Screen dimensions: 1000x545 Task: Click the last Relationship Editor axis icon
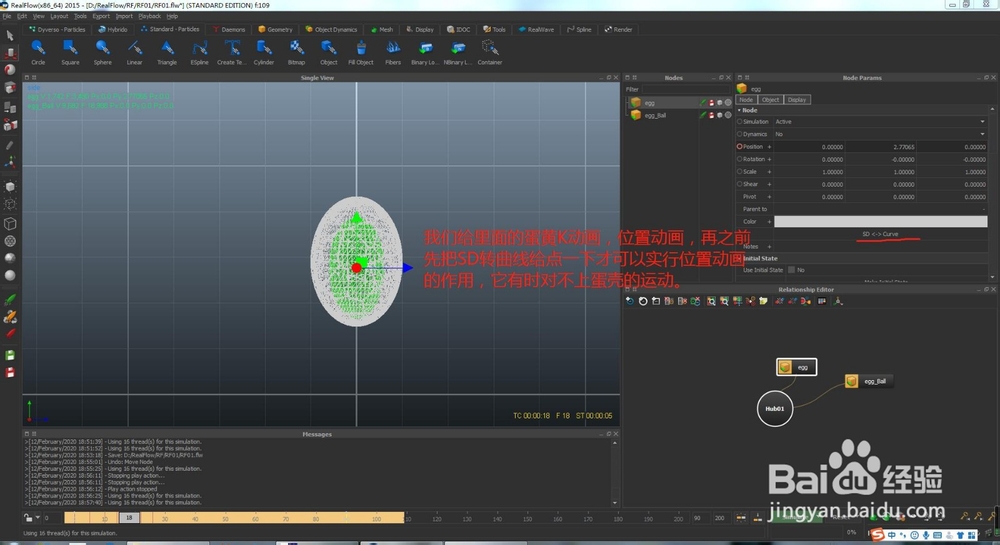tap(838, 301)
